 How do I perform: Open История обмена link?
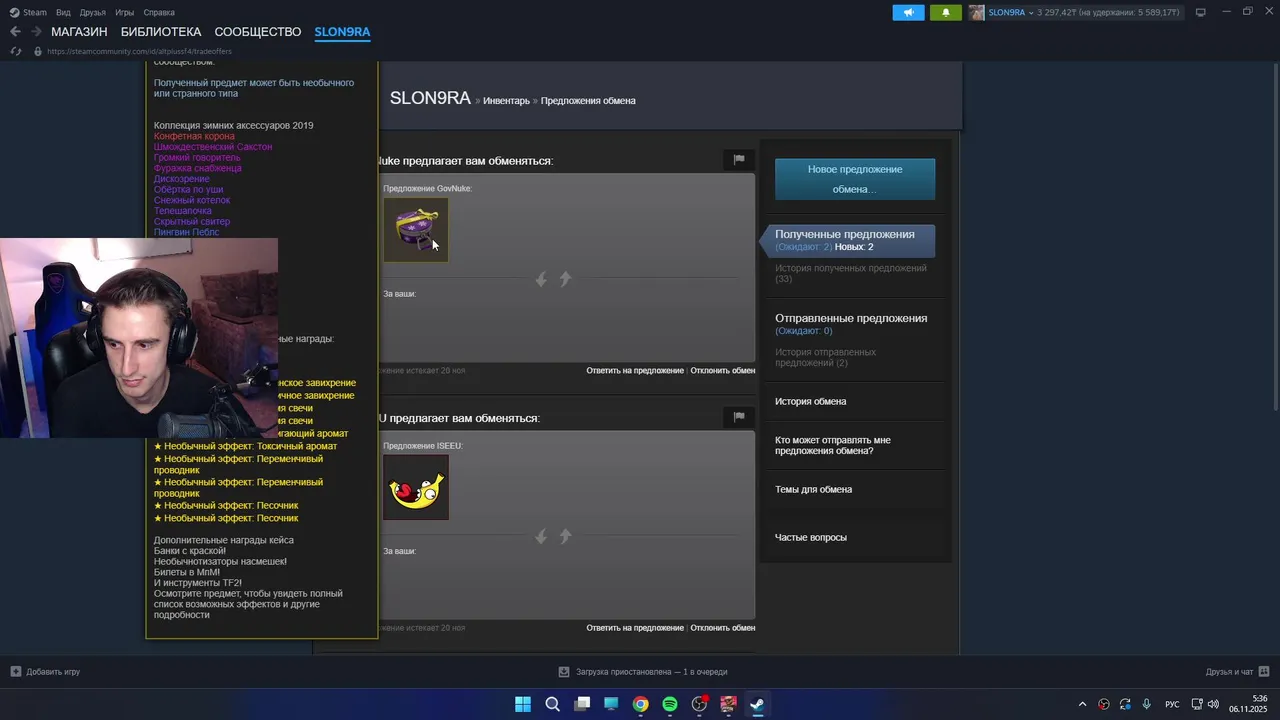(x=811, y=401)
